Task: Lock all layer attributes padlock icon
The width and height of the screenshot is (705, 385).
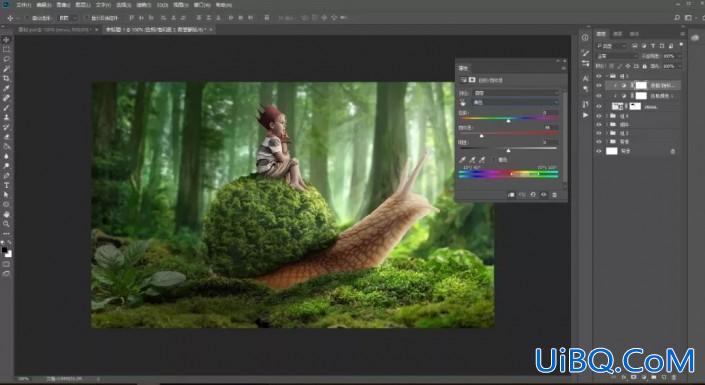Action: pos(644,66)
